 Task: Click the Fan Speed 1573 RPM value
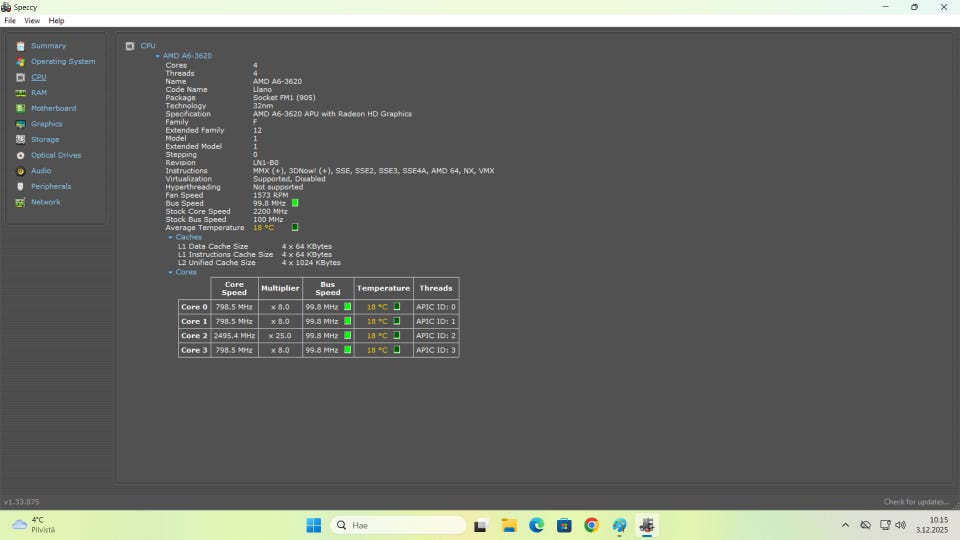(x=271, y=195)
